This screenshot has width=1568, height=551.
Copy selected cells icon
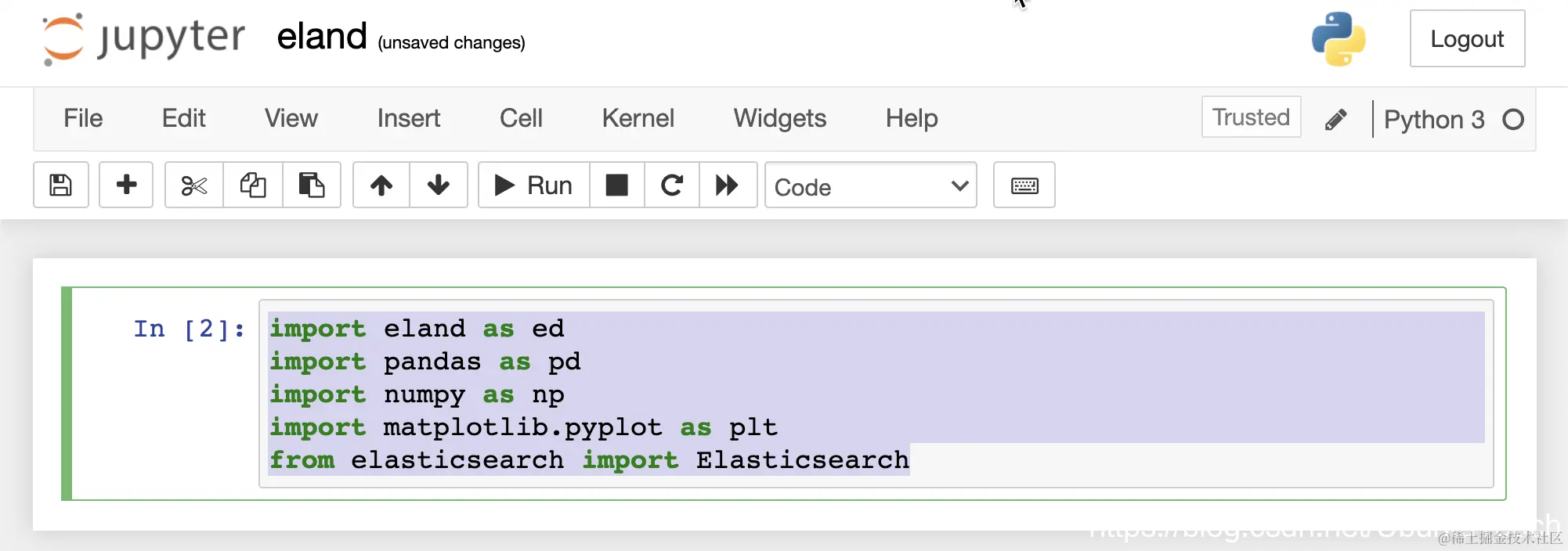253,185
